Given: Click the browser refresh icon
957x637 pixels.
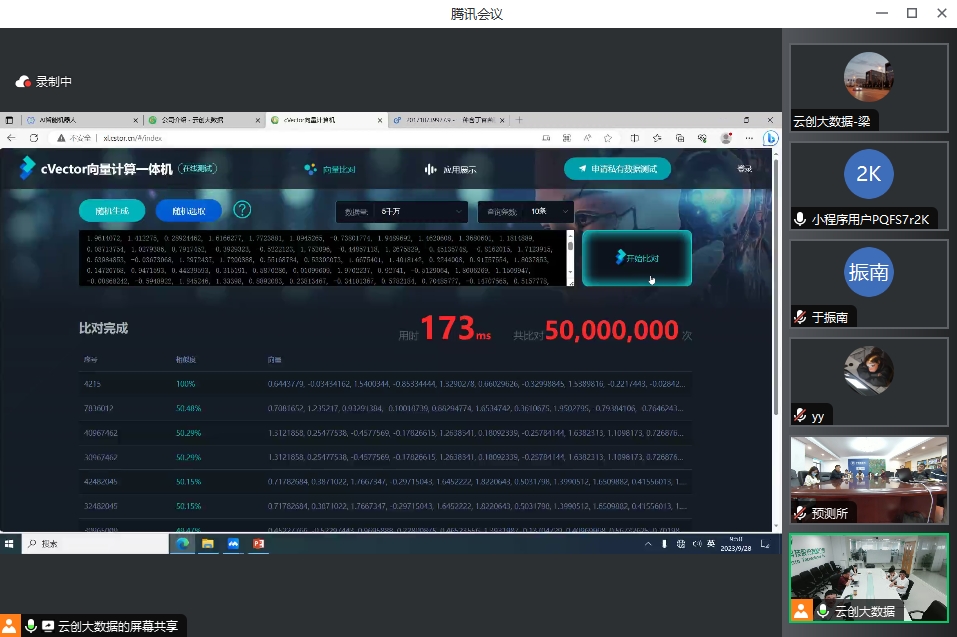Looking at the screenshot, I should coord(34,137).
